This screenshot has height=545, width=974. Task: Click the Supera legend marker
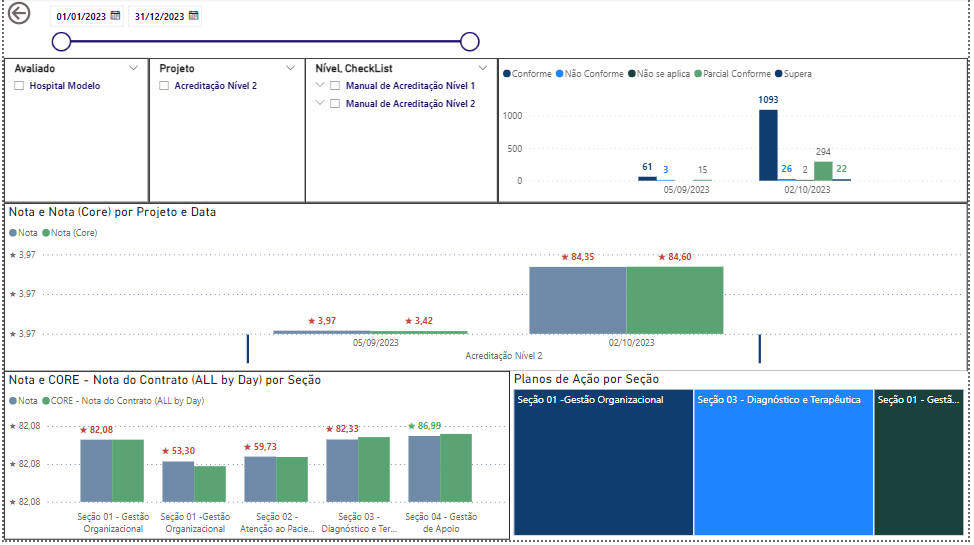click(x=780, y=74)
